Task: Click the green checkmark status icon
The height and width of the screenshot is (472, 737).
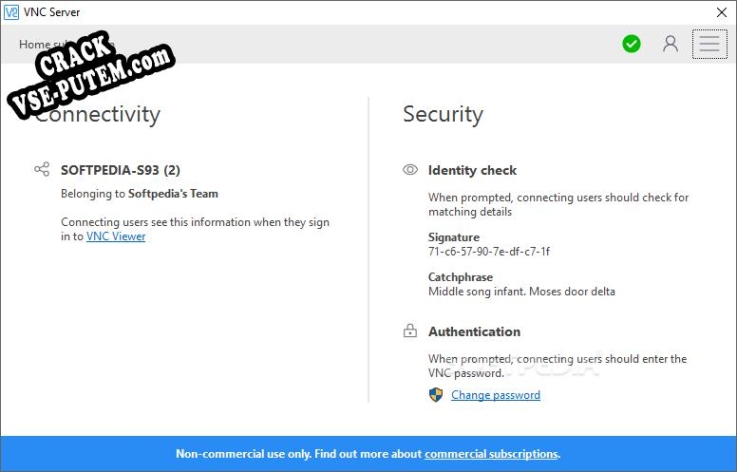Action: [x=631, y=44]
